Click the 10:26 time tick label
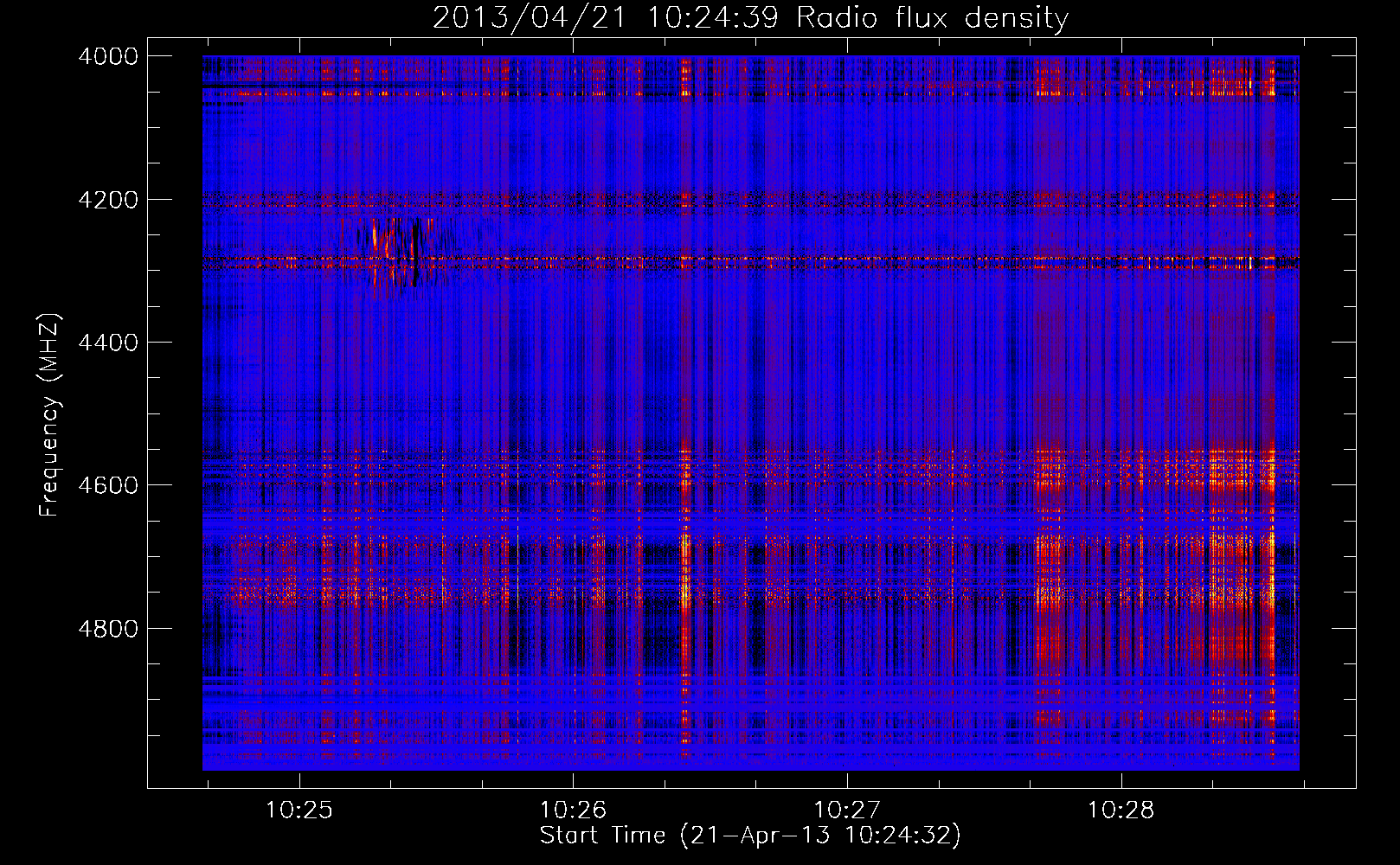Screen dimensions: 1400x865 coord(573,811)
